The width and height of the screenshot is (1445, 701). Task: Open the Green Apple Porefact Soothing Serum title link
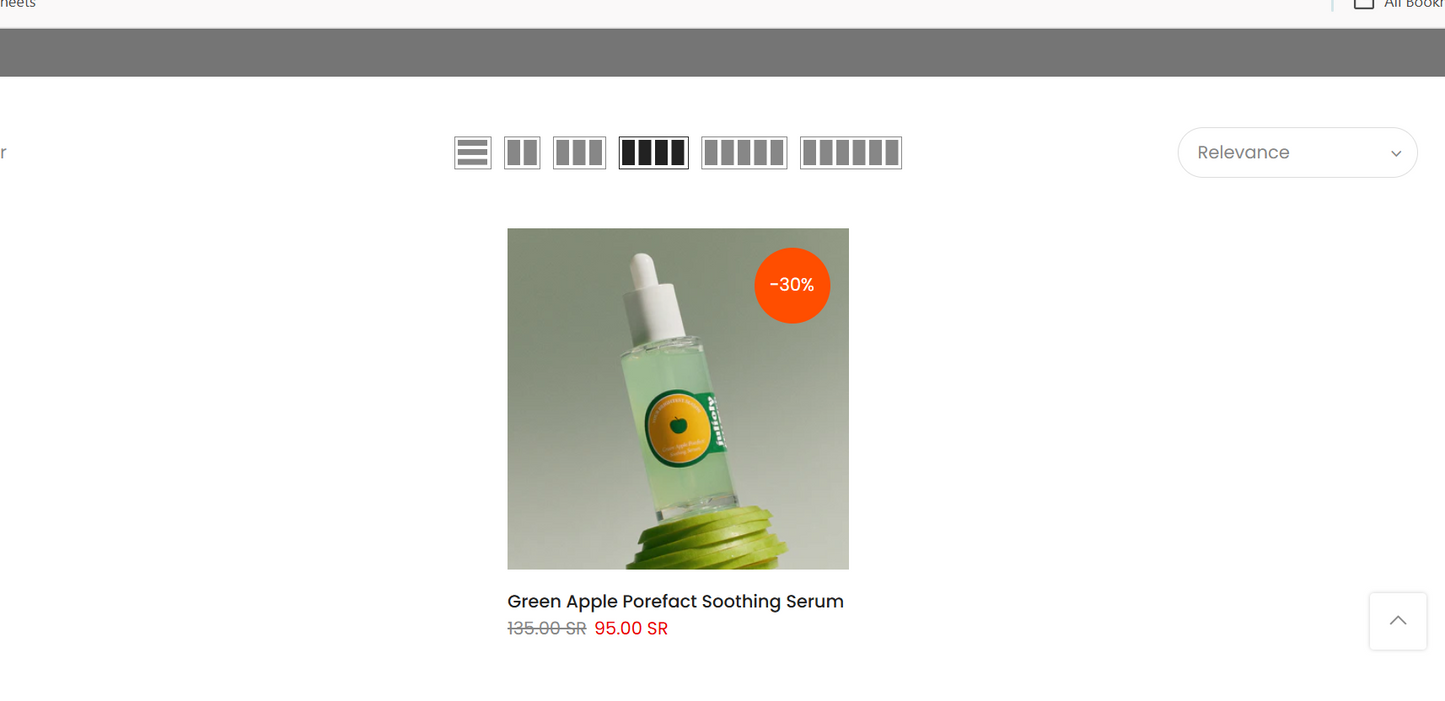(x=676, y=601)
